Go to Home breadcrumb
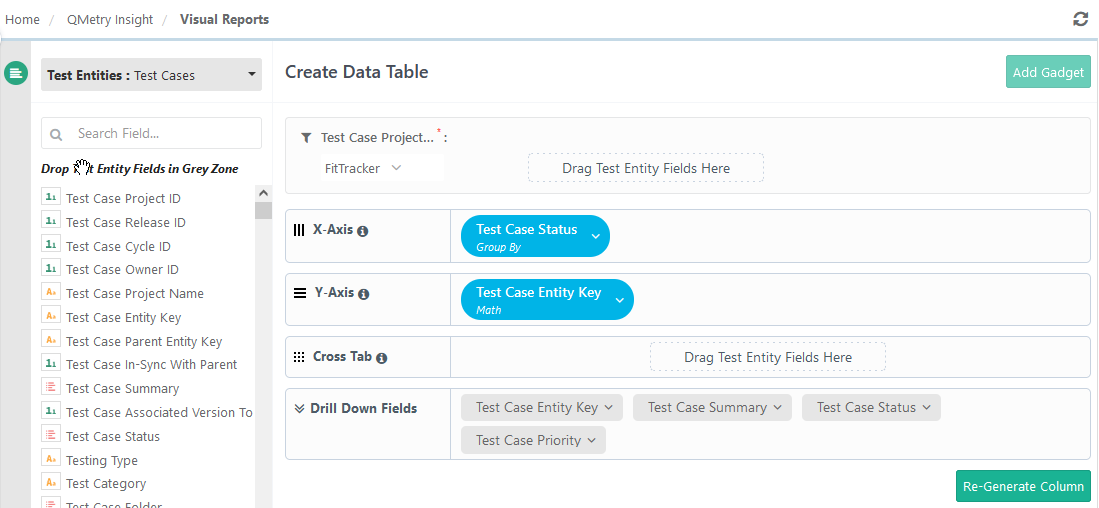This screenshot has height=508, width=1099. [x=22, y=19]
